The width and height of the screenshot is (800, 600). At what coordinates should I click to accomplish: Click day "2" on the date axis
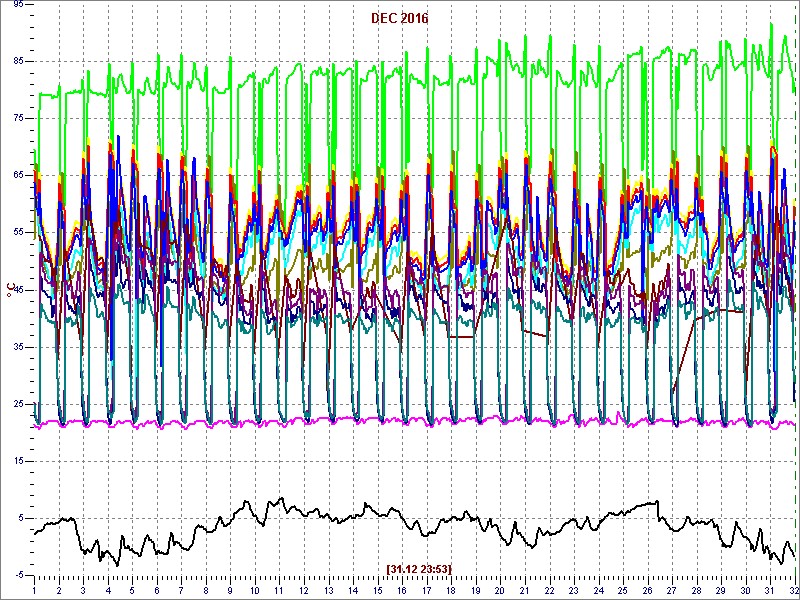coord(59,590)
